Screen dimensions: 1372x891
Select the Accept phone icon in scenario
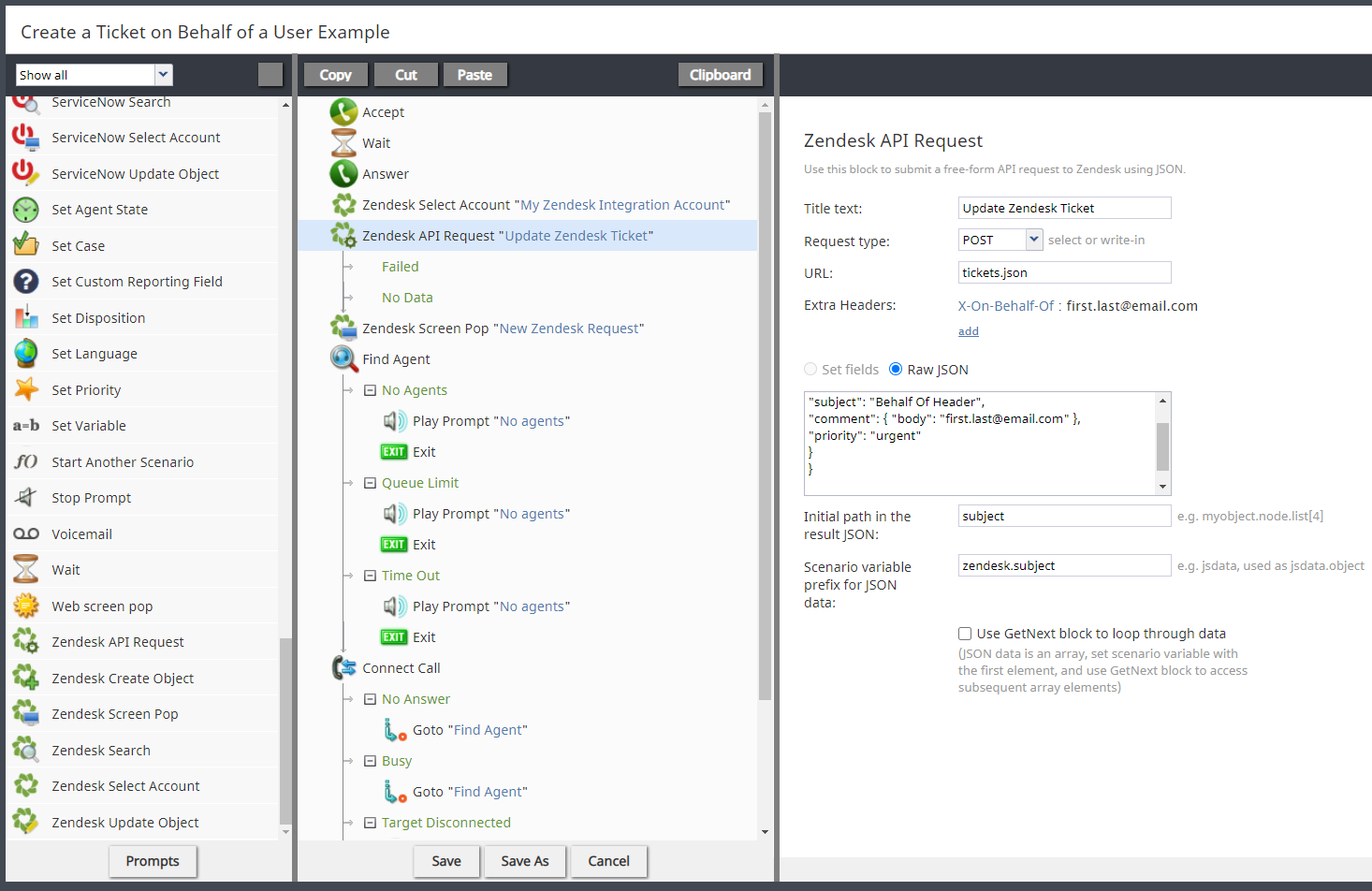(343, 111)
